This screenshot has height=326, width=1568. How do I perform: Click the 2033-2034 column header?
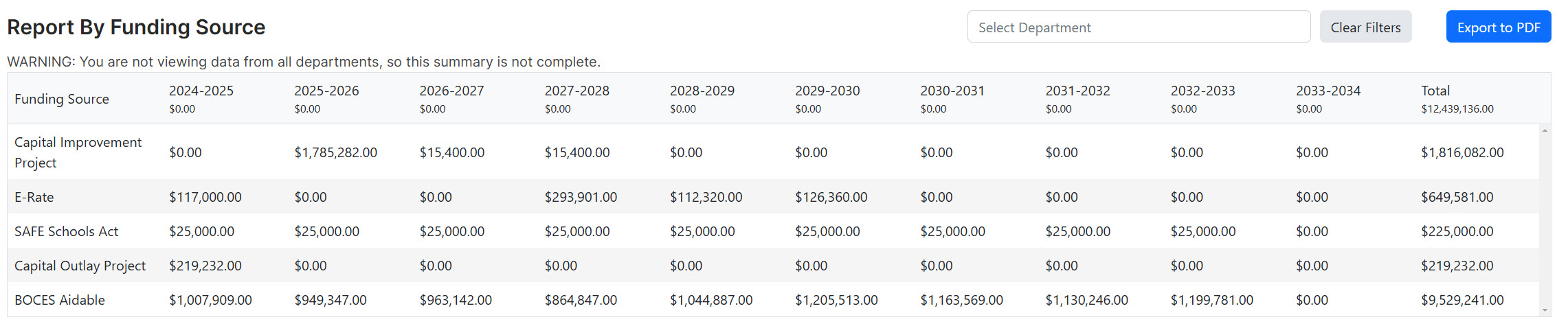click(1328, 91)
